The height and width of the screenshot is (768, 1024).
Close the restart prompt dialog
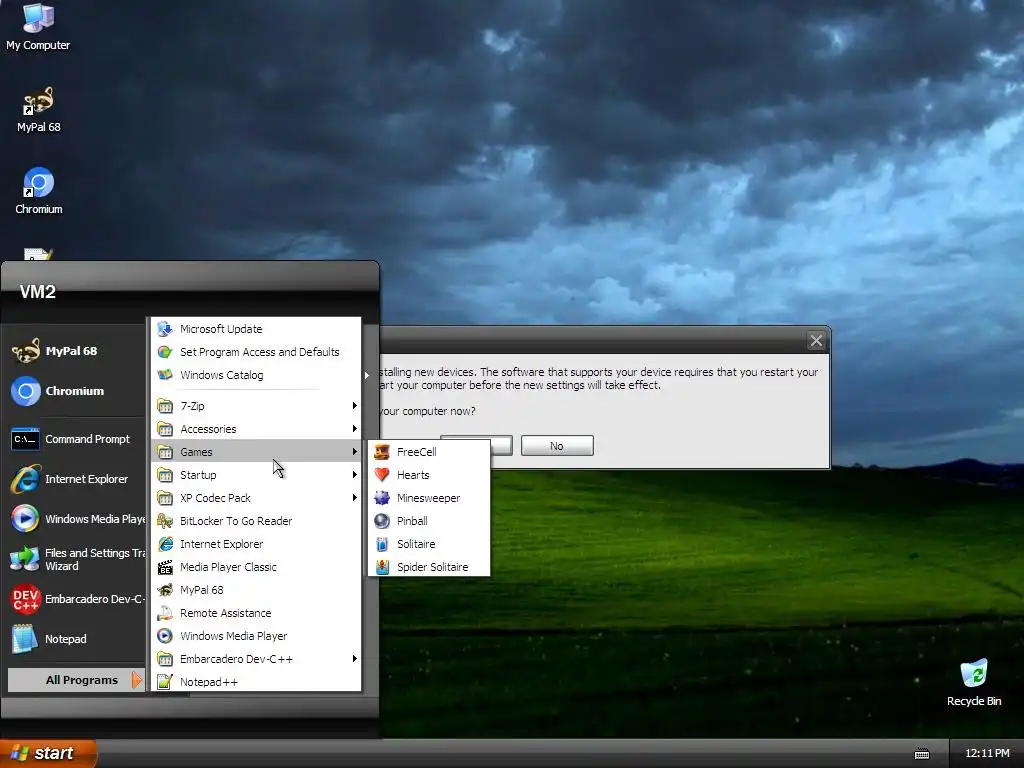pos(816,340)
